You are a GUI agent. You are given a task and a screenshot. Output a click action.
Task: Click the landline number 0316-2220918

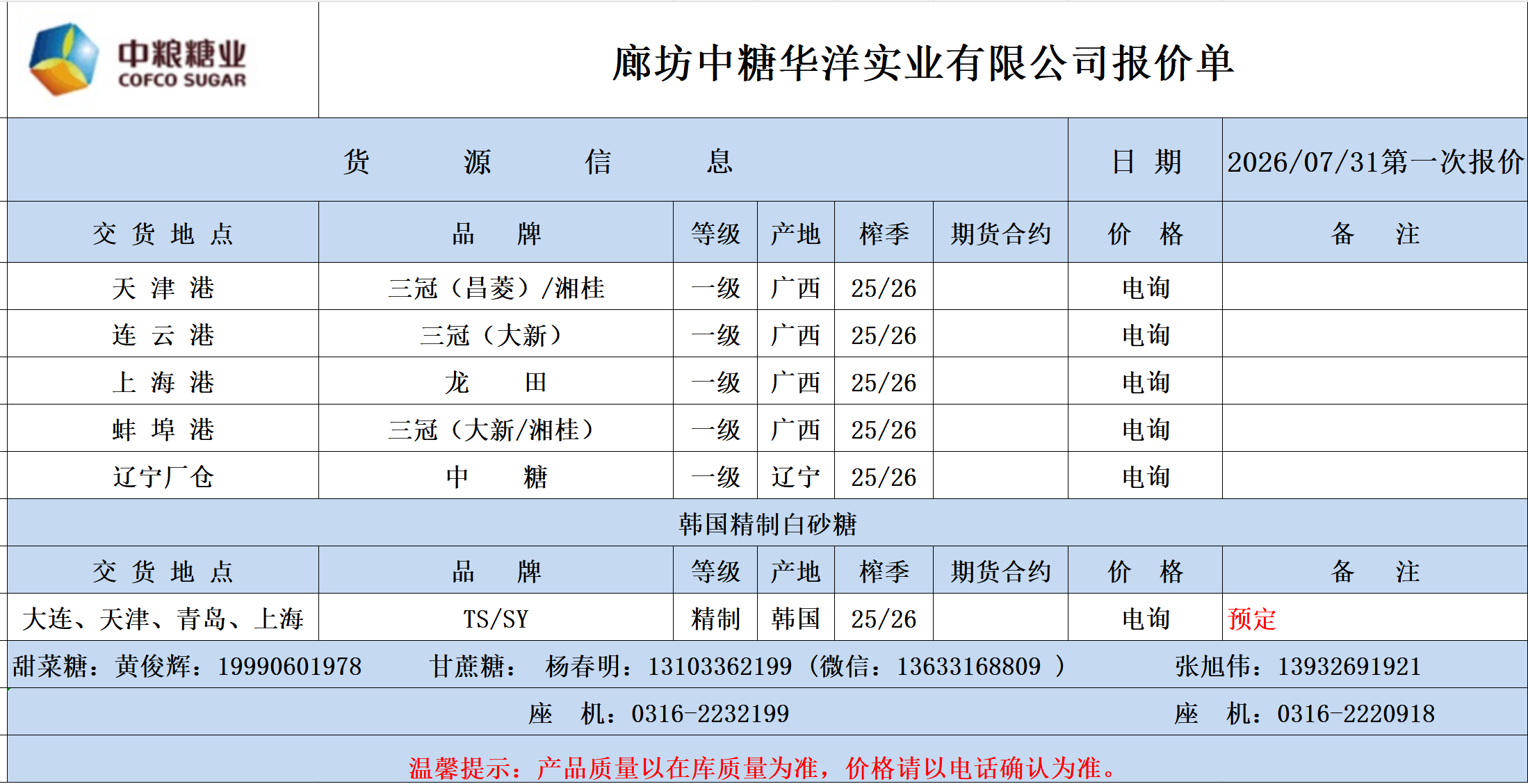(1356, 713)
